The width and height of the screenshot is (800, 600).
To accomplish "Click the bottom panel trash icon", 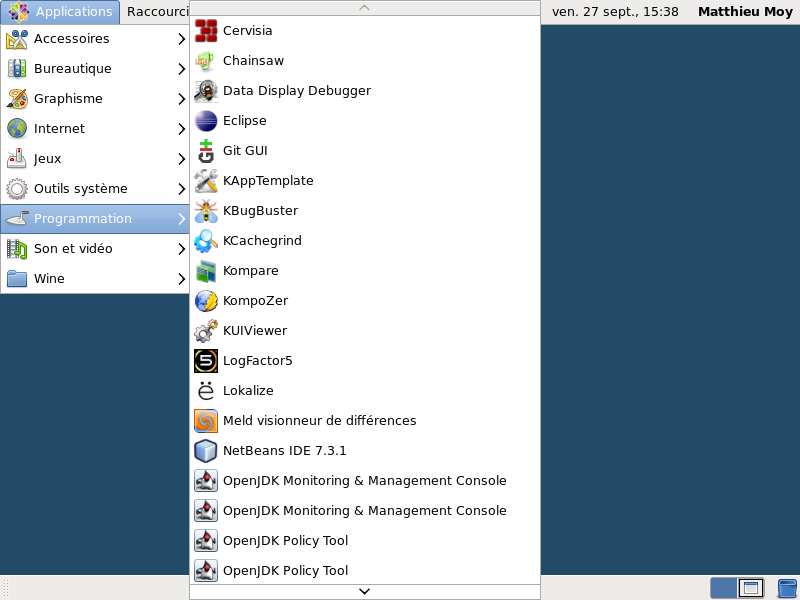I will [787, 589].
